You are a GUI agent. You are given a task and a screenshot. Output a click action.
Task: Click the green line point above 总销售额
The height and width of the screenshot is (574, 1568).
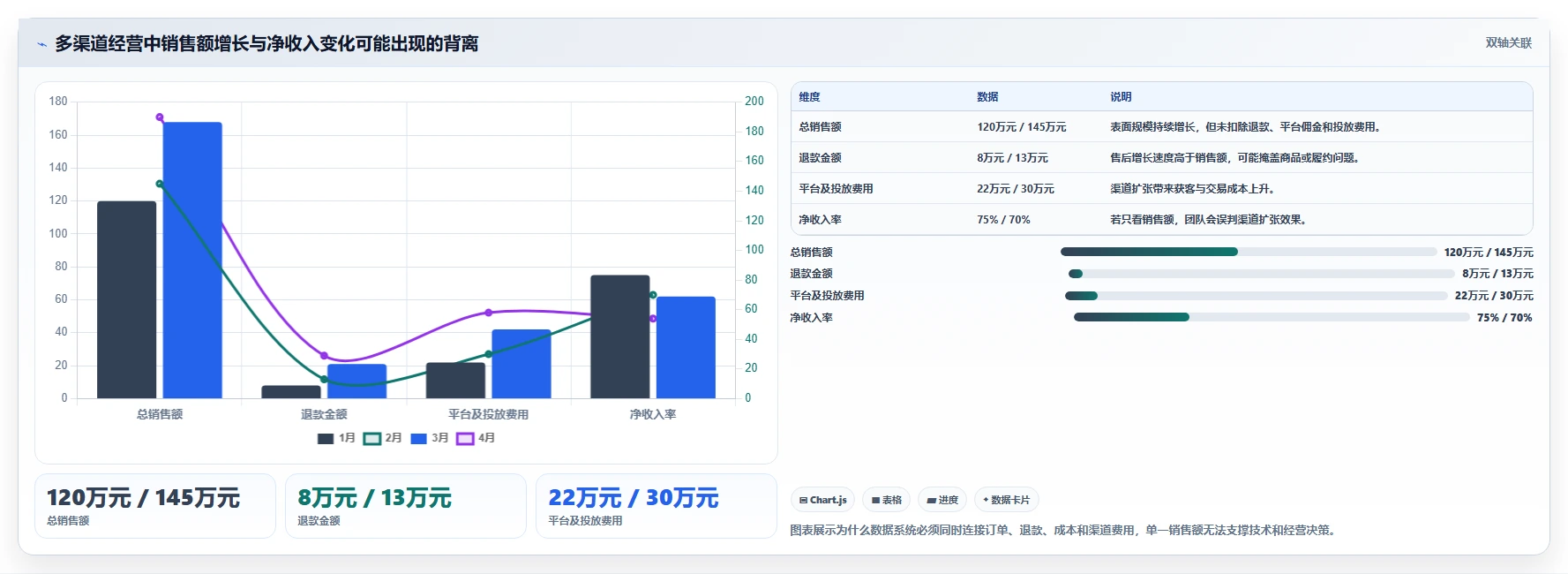pyautogui.click(x=160, y=184)
